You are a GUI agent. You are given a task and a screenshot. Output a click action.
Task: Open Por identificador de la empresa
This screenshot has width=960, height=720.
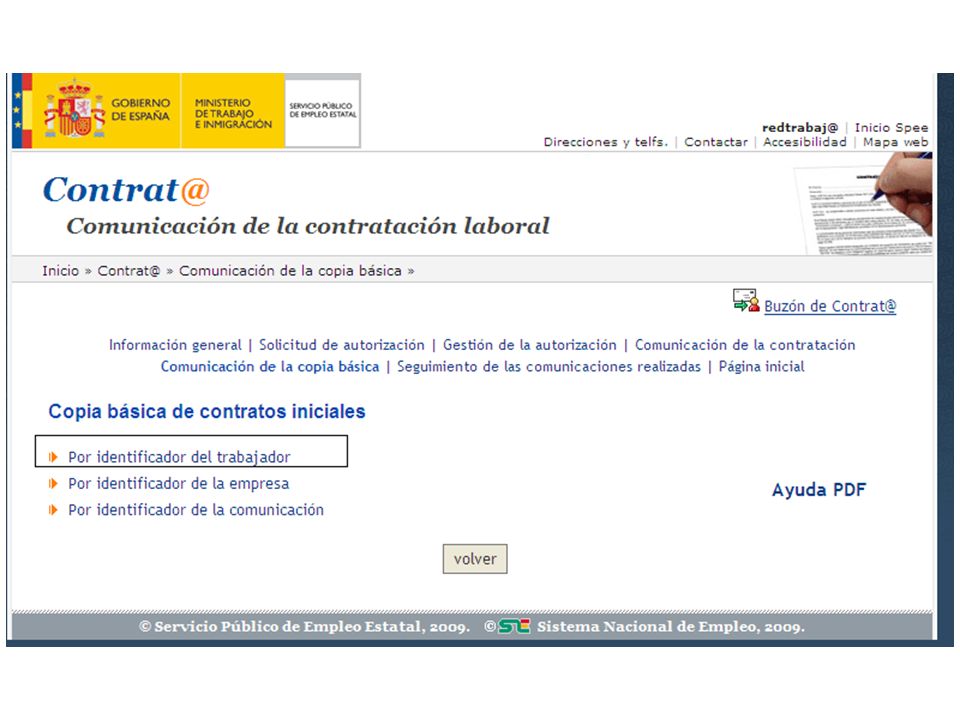click(x=179, y=484)
